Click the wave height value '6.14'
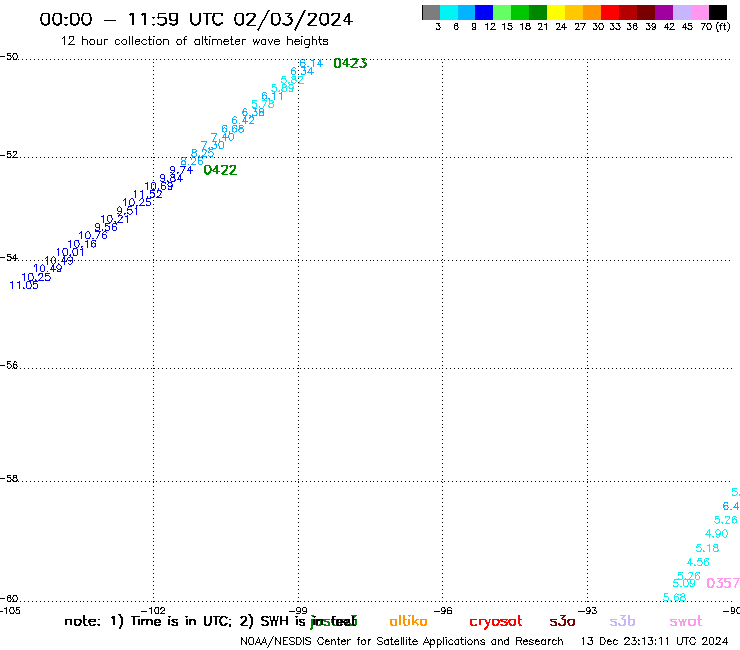740x650 pixels. [311, 63]
